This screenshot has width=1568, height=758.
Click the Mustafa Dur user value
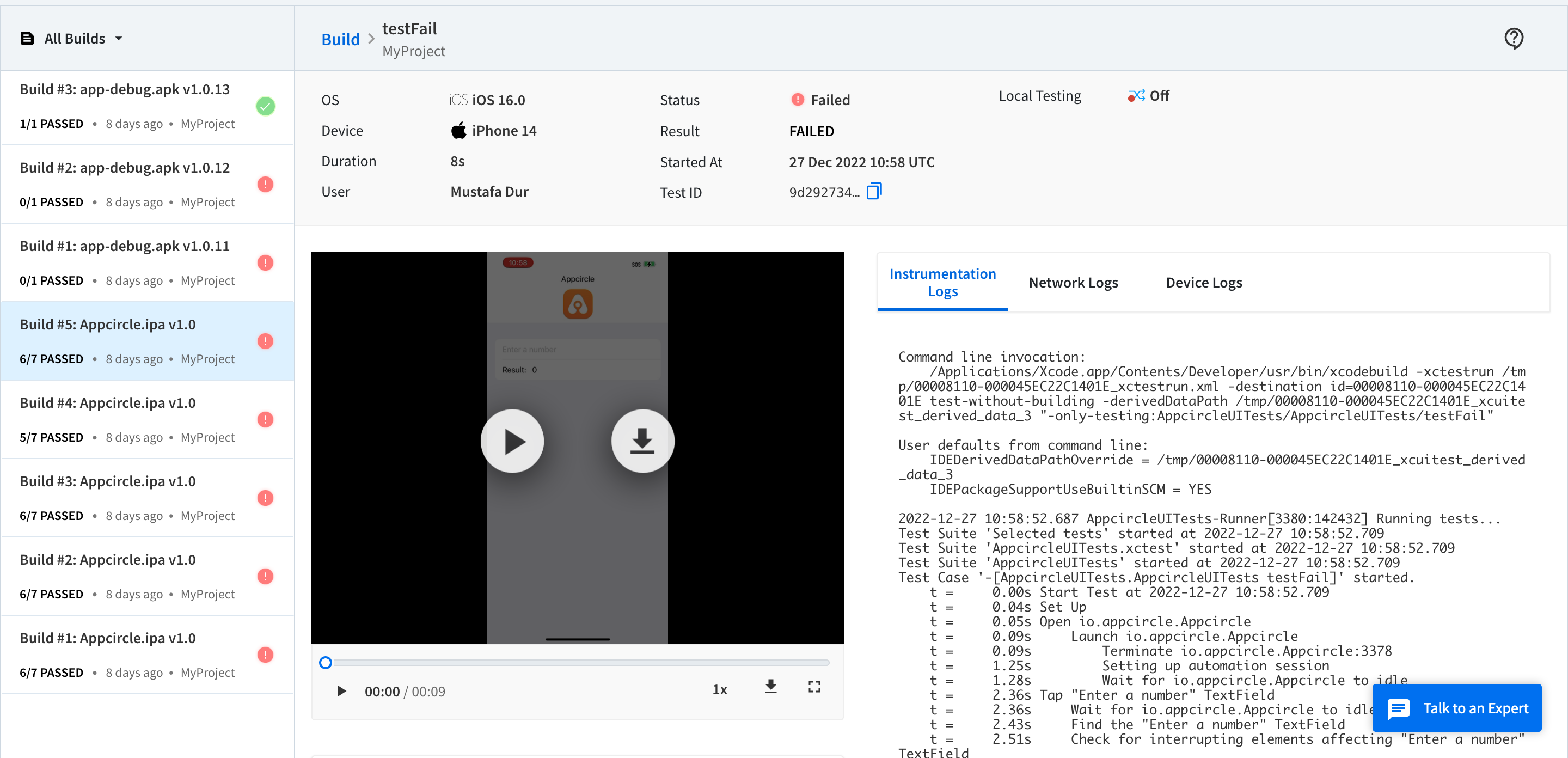(x=489, y=192)
